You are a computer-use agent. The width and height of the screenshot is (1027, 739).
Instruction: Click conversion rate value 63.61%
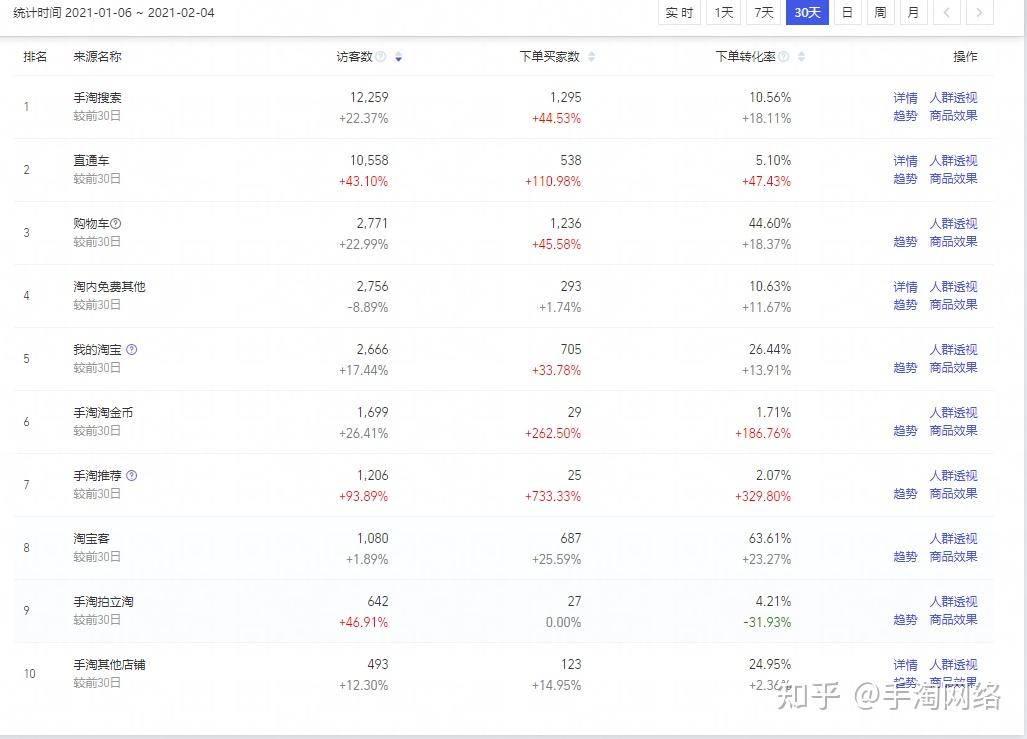pyautogui.click(x=770, y=539)
